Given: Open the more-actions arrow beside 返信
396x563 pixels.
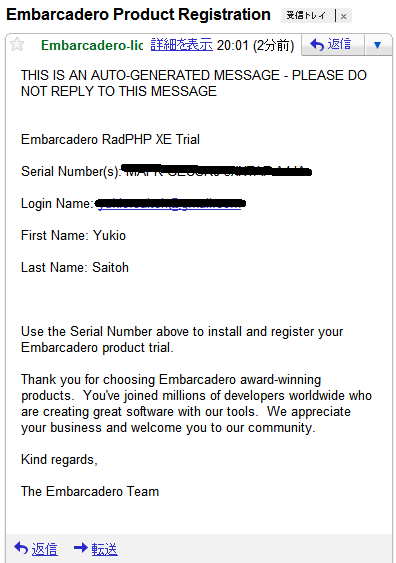Looking at the screenshot, I should point(377,45).
